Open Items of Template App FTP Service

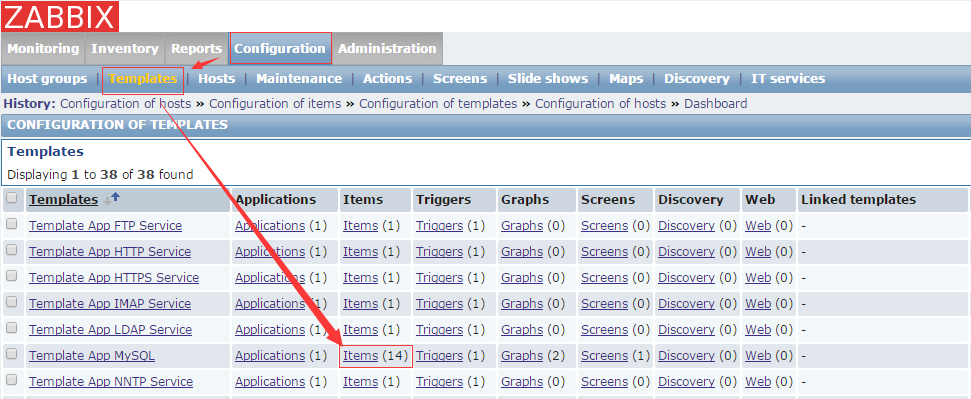(x=360, y=226)
